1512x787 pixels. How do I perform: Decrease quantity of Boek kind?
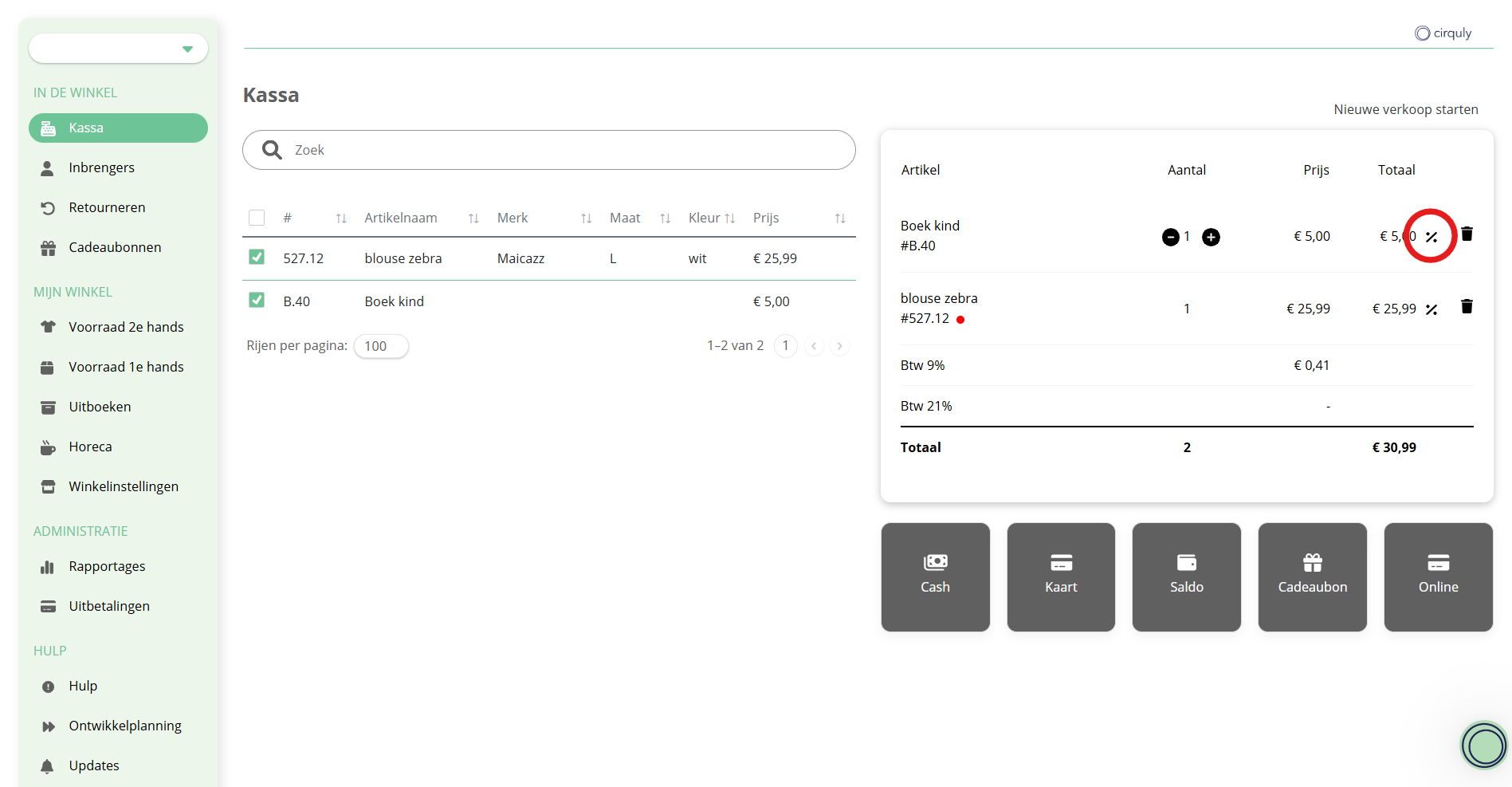pos(1171,237)
